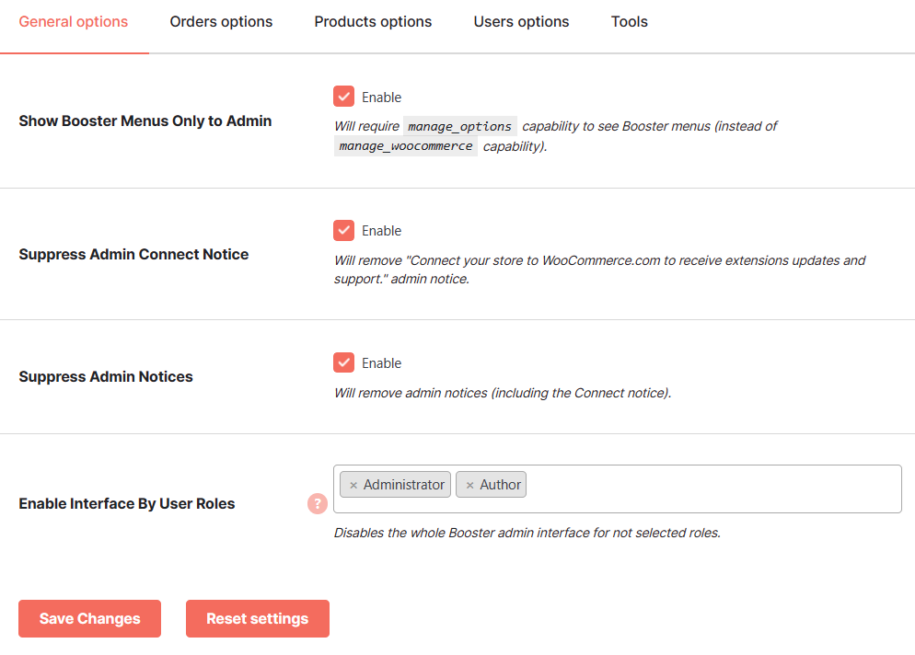915x655 pixels.
Task: Toggle Suppress Admin Connect Notice checkbox
Action: click(344, 230)
